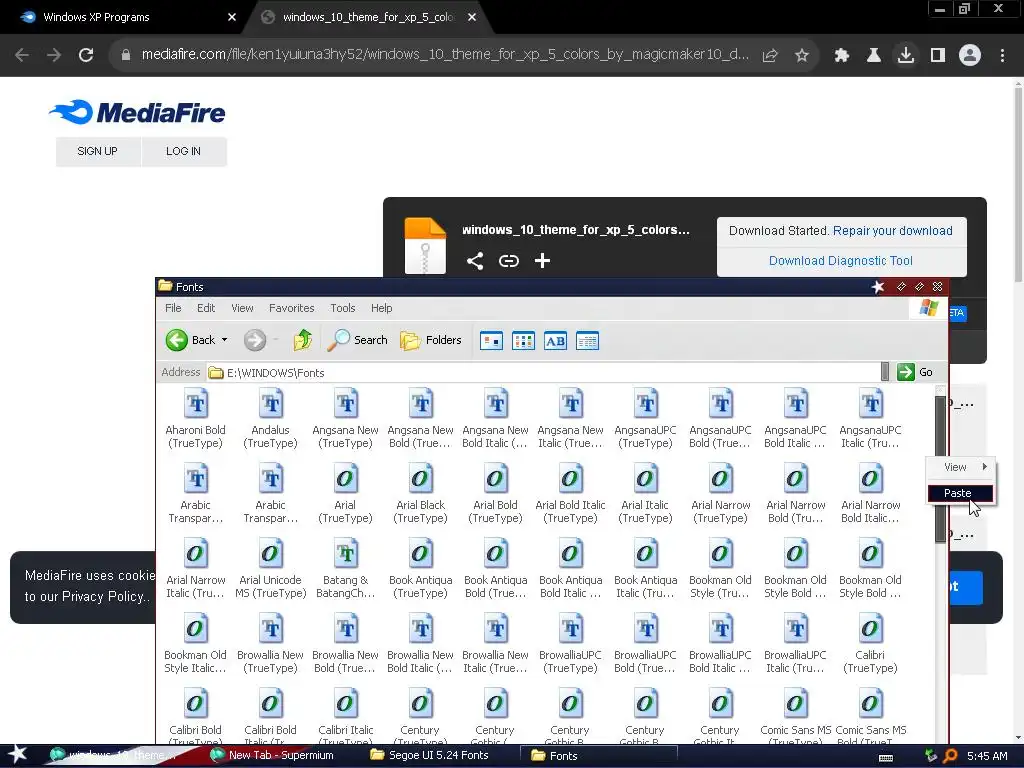1024x768 pixels.
Task: Switch to Segoe UI 5.24 Fonts taskbar item
Action: point(431,756)
